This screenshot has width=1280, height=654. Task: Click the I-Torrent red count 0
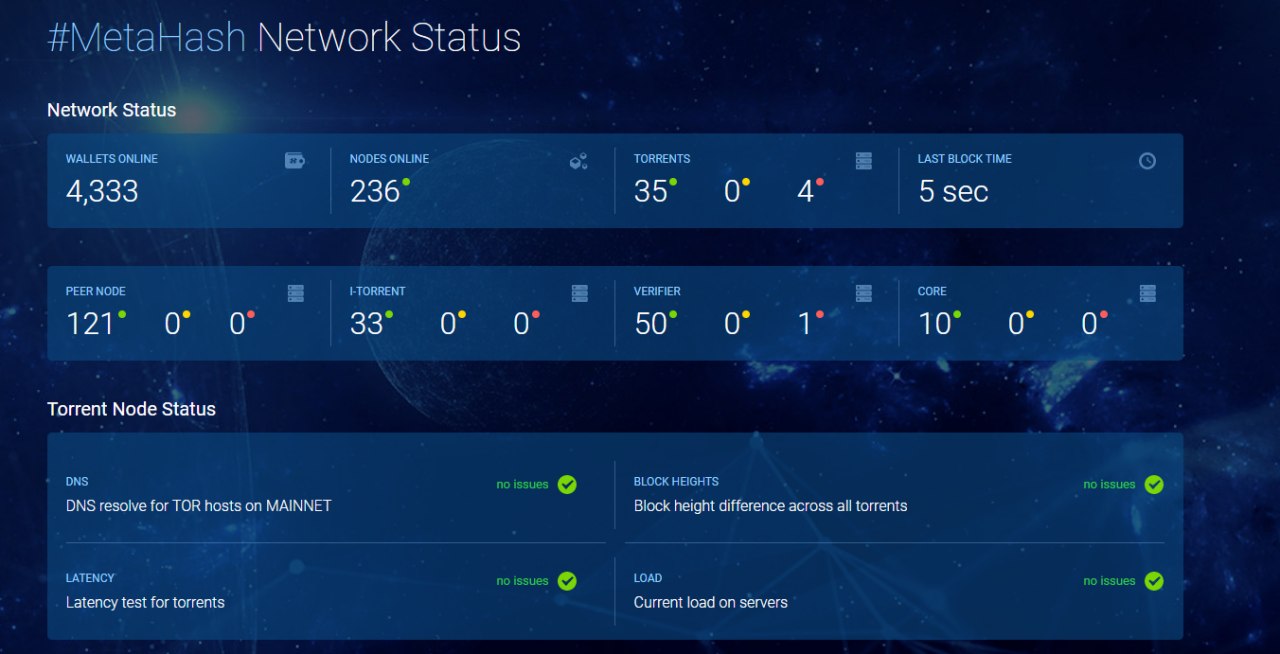pyautogui.click(x=521, y=324)
